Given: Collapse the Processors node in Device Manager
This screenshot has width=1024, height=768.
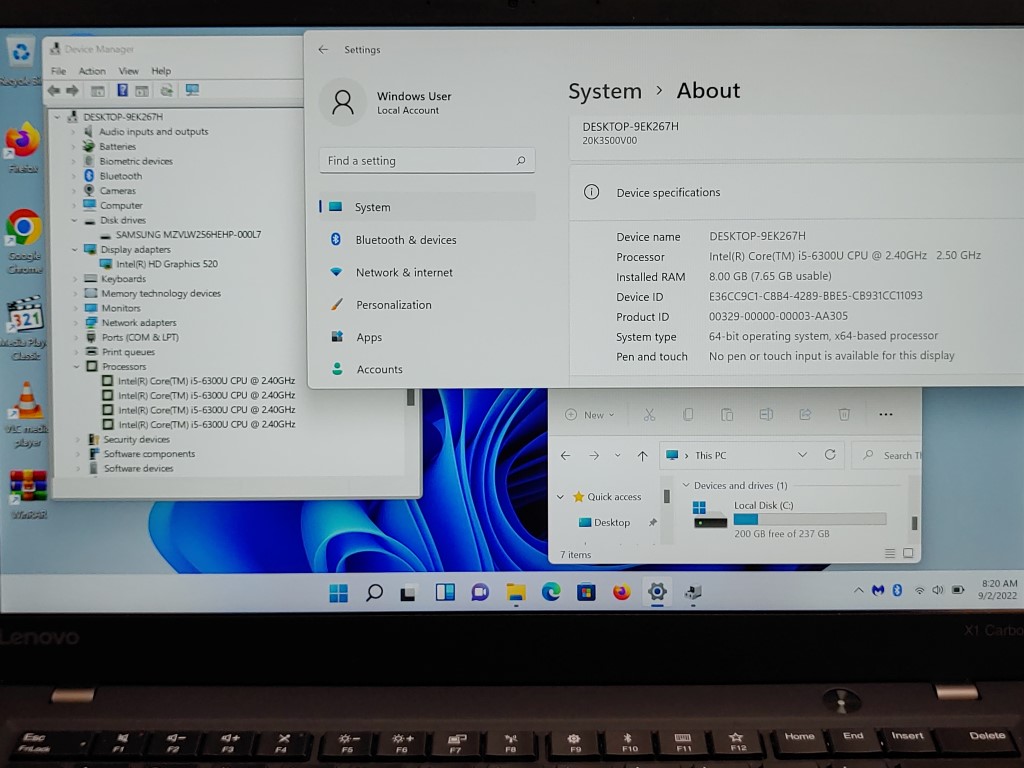Looking at the screenshot, I should pyautogui.click(x=76, y=367).
